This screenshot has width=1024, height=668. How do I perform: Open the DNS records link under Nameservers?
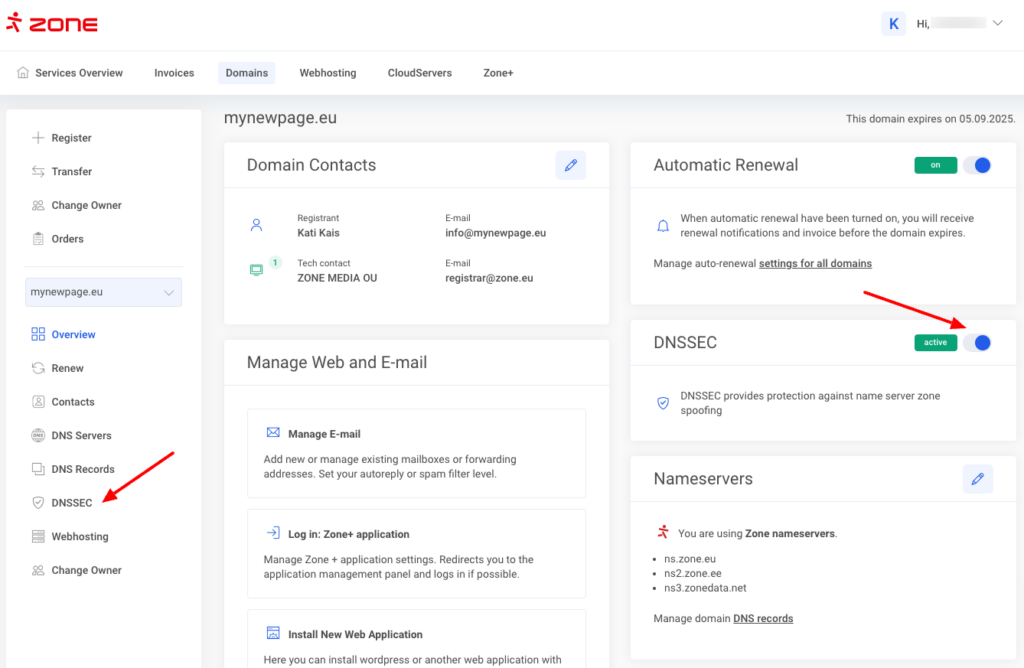click(763, 619)
